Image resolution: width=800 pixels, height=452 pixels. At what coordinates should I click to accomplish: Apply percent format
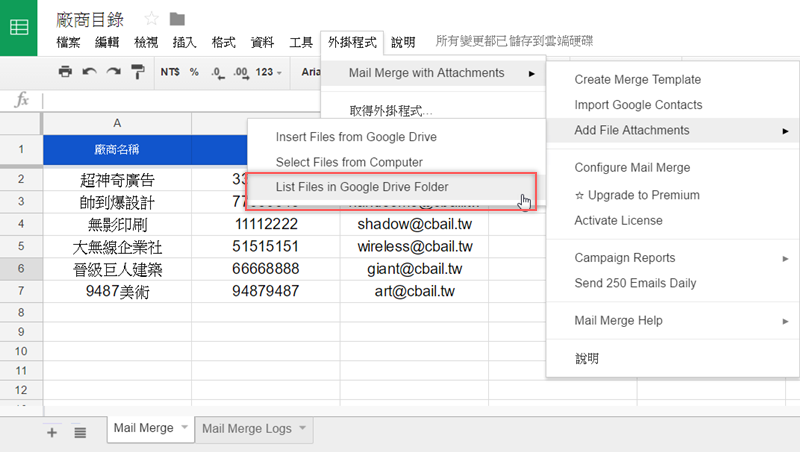(x=194, y=72)
